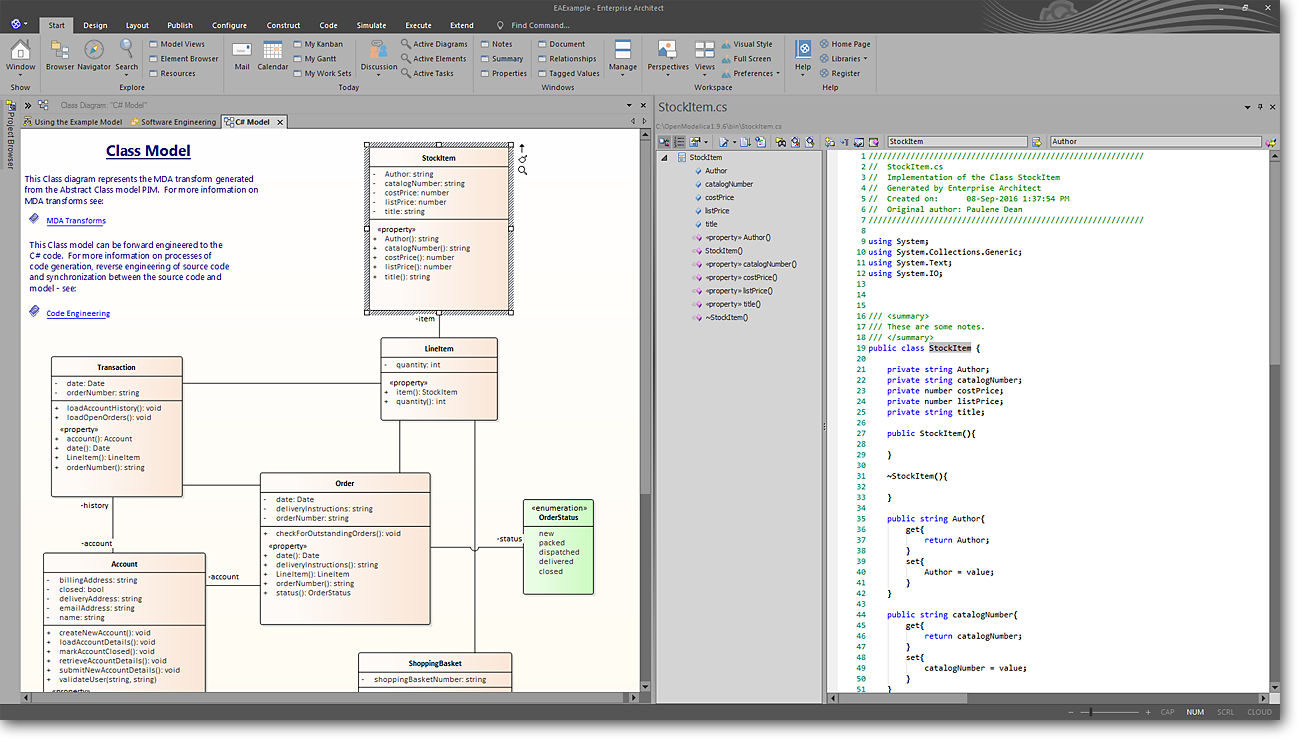
Task: Click the Mail envelope icon
Action: 242,51
